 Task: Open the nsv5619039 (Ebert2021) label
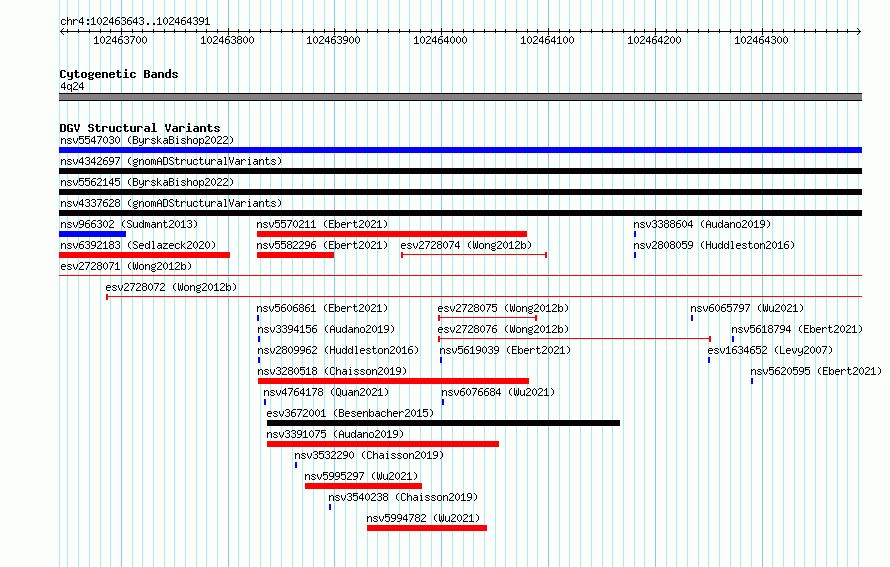click(505, 350)
